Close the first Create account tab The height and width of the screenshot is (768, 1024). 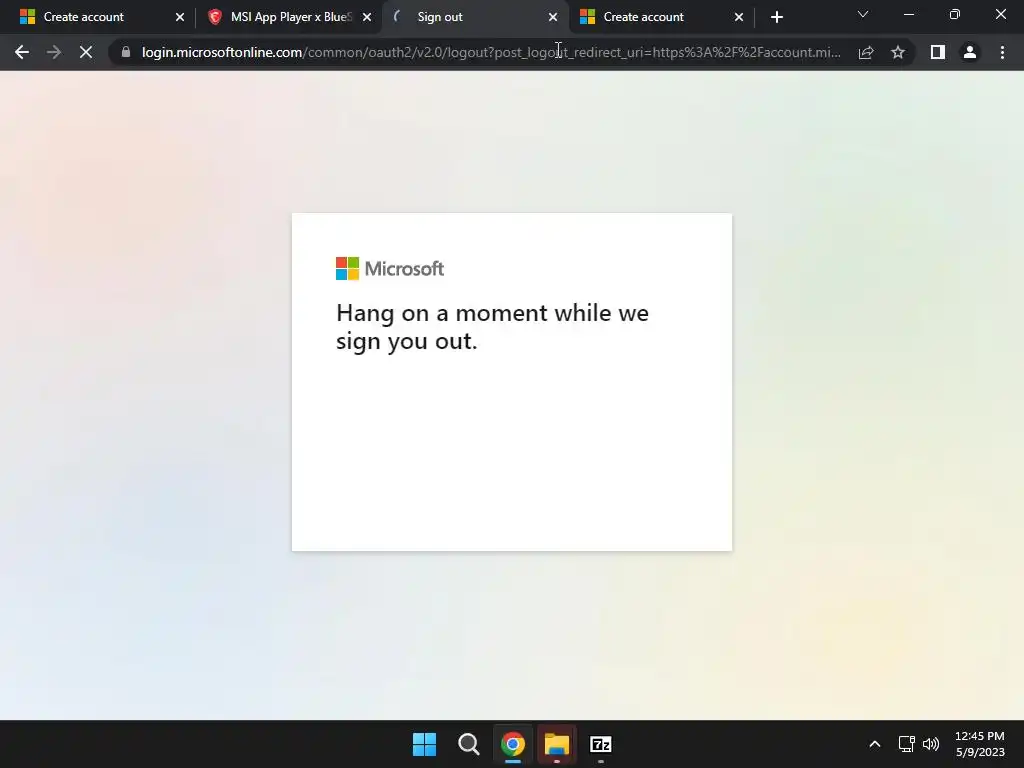pos(180,17)
